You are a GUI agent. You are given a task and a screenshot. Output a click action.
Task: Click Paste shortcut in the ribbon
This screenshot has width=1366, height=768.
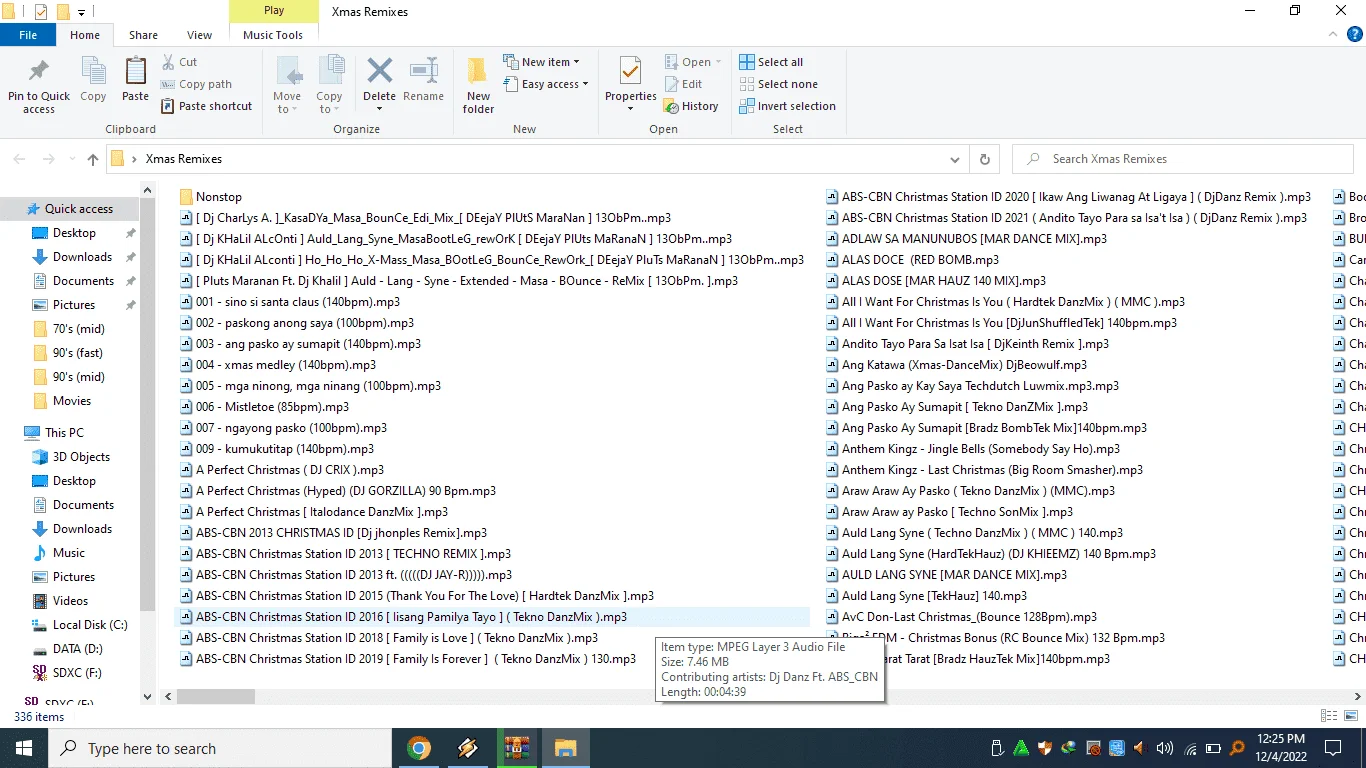click(x=206, y=106)
